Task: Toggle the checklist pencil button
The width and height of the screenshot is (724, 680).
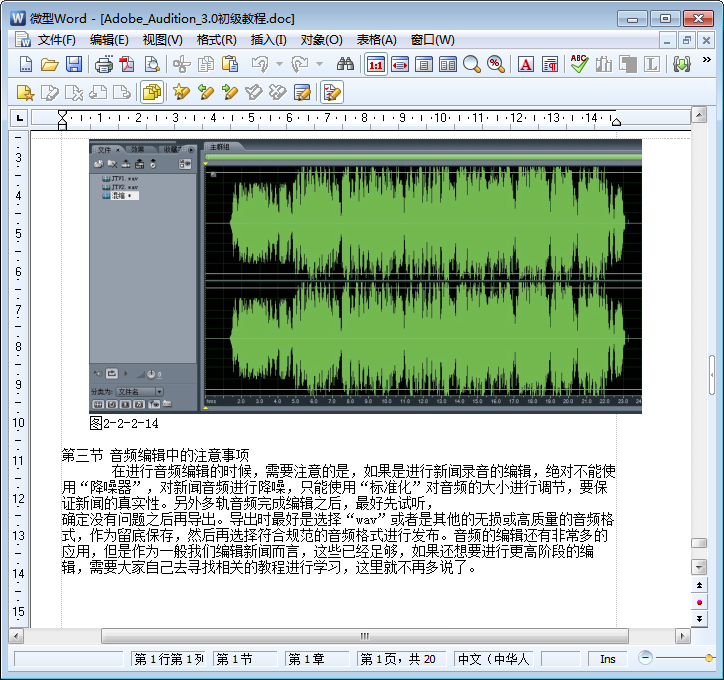Action: (332, 92)
